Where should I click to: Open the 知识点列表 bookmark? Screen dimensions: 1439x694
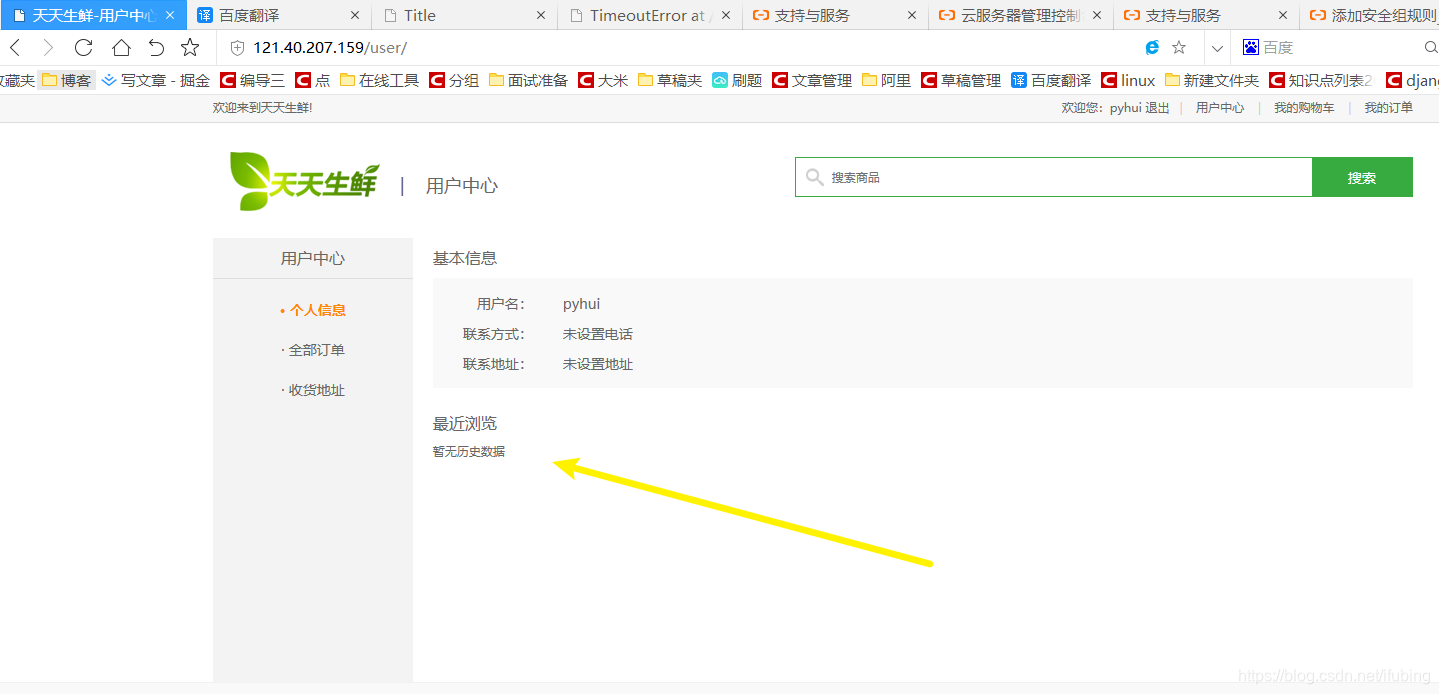point(1321,80)
